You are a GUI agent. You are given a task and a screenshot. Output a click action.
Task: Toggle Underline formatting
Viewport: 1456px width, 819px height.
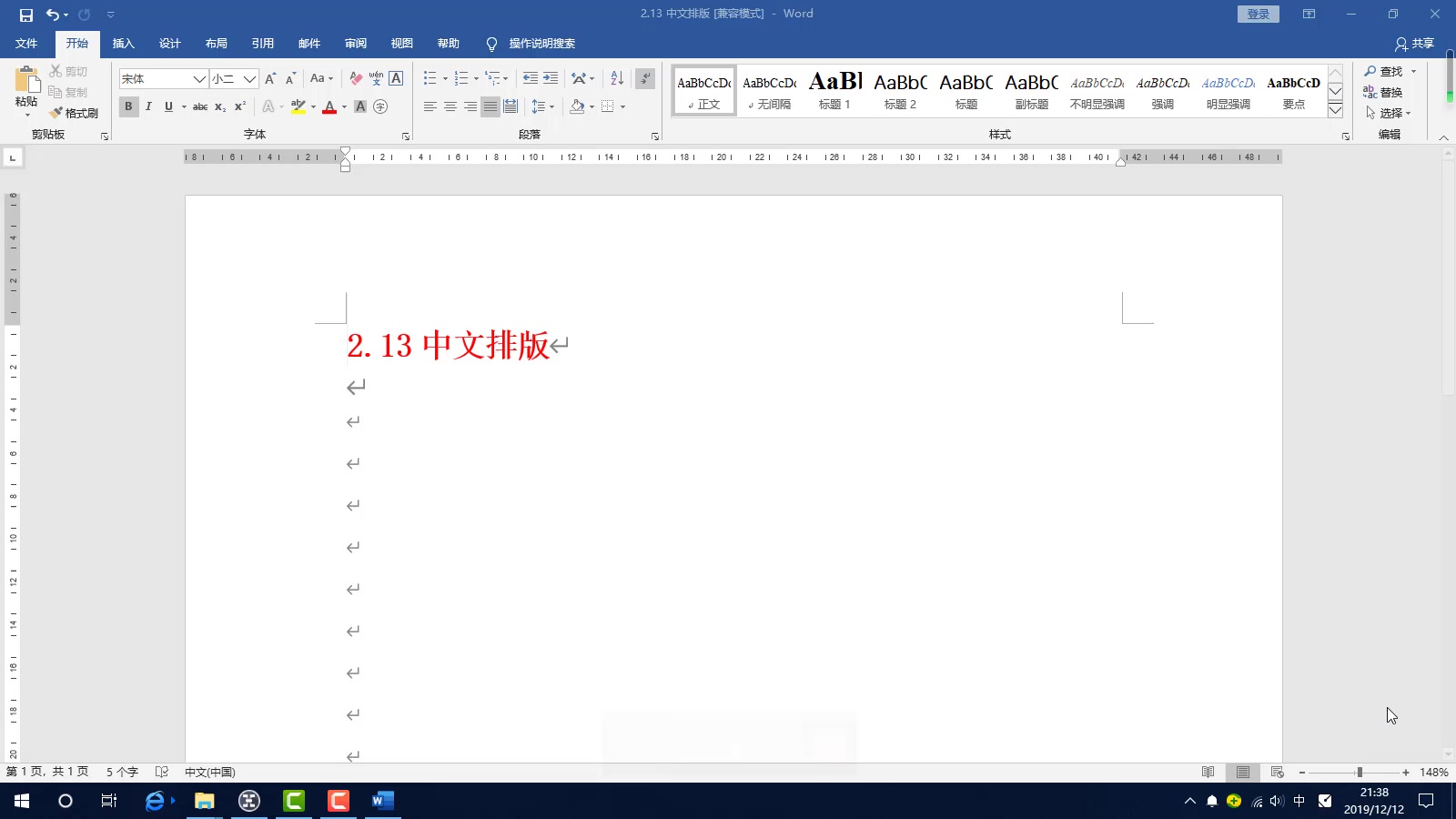point(168,106)
